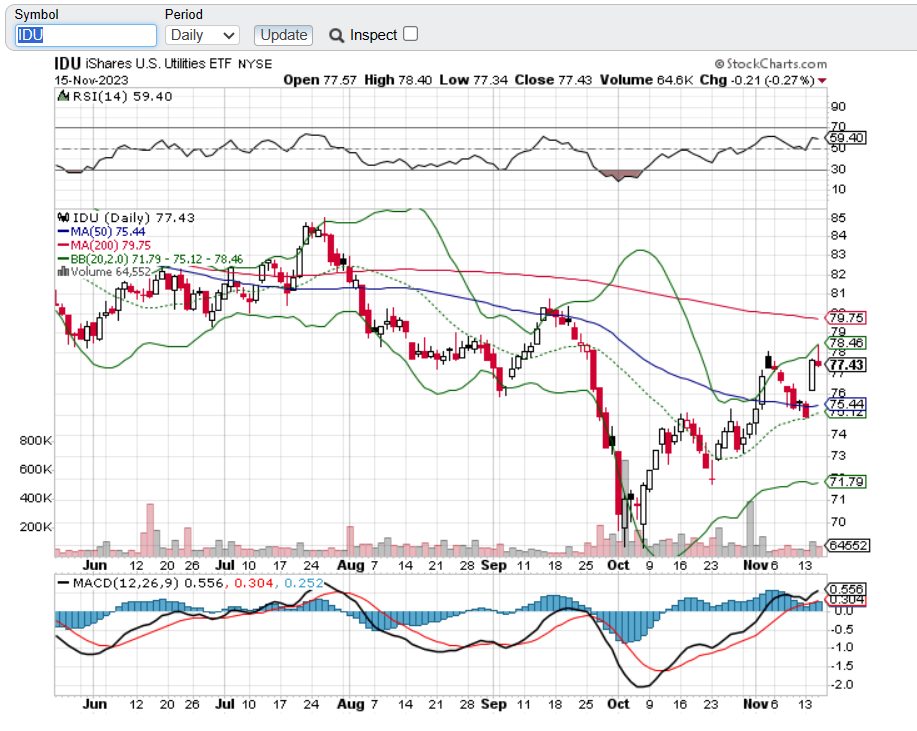
Task: Click the red MA(200) legend swatch
Action: point(61,244)
